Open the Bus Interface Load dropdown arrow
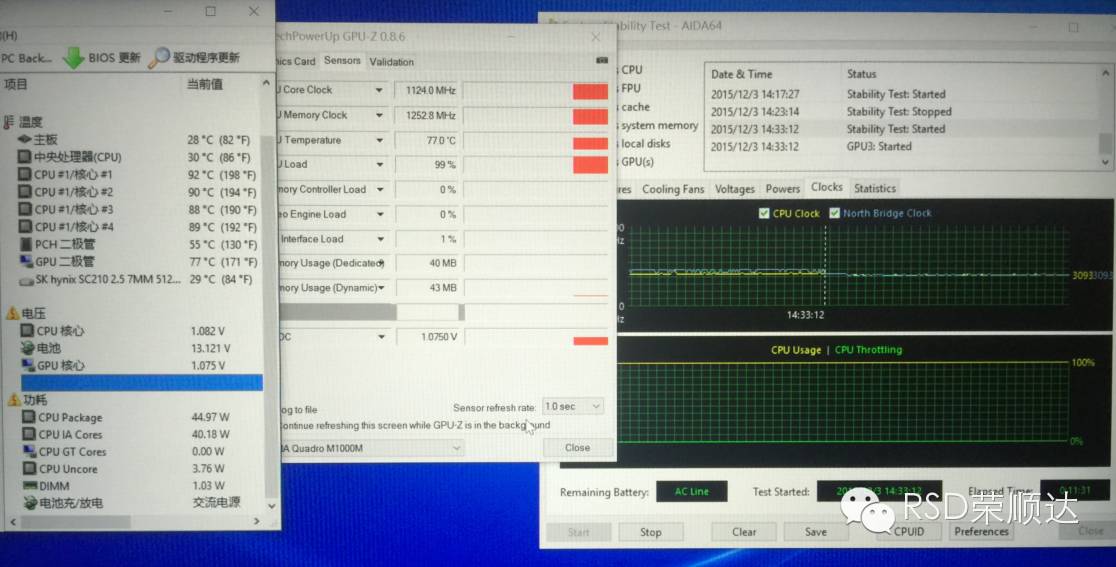 click(x=381, y=239)
